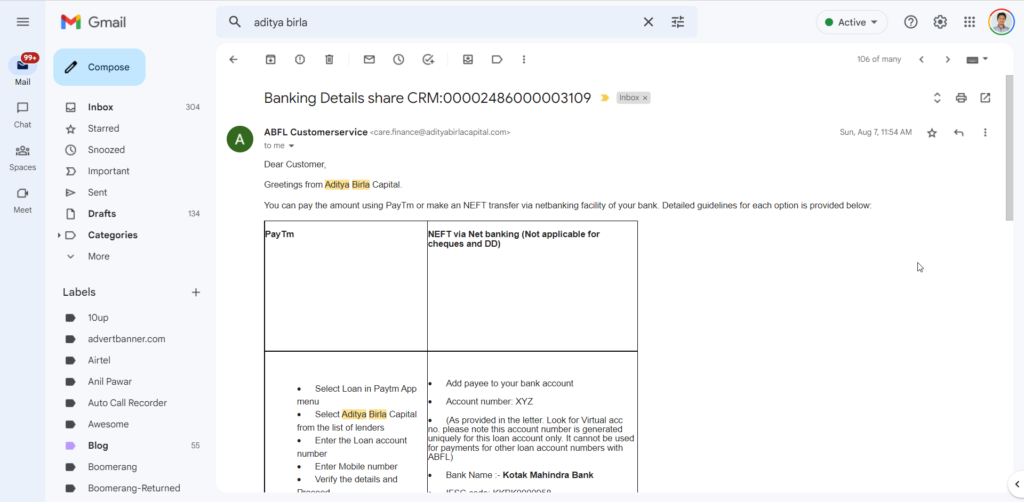1024x502 pixels.
Task: Go to the older conversation arrow
Action: 948,59
